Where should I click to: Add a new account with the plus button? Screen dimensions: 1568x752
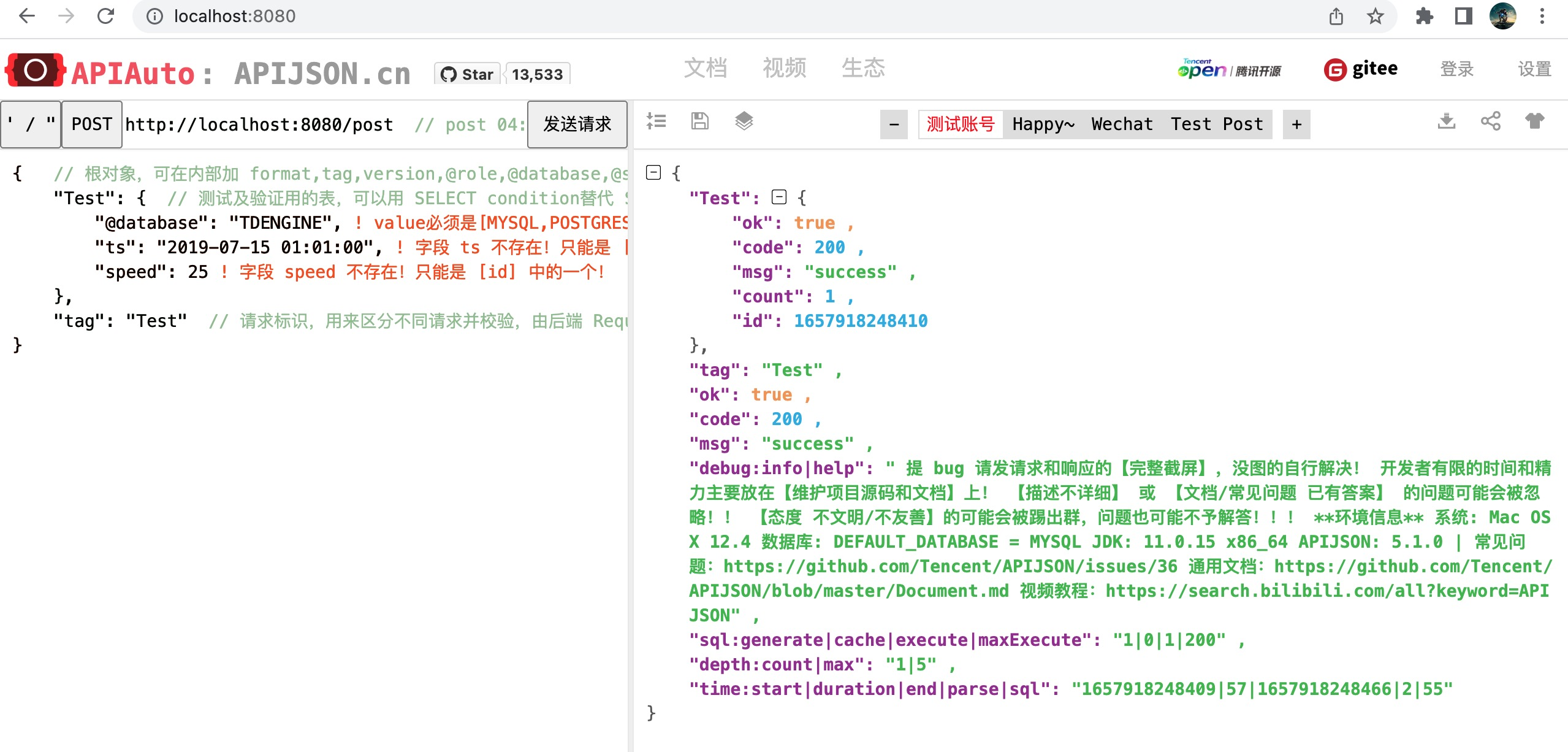[1296, 125]
